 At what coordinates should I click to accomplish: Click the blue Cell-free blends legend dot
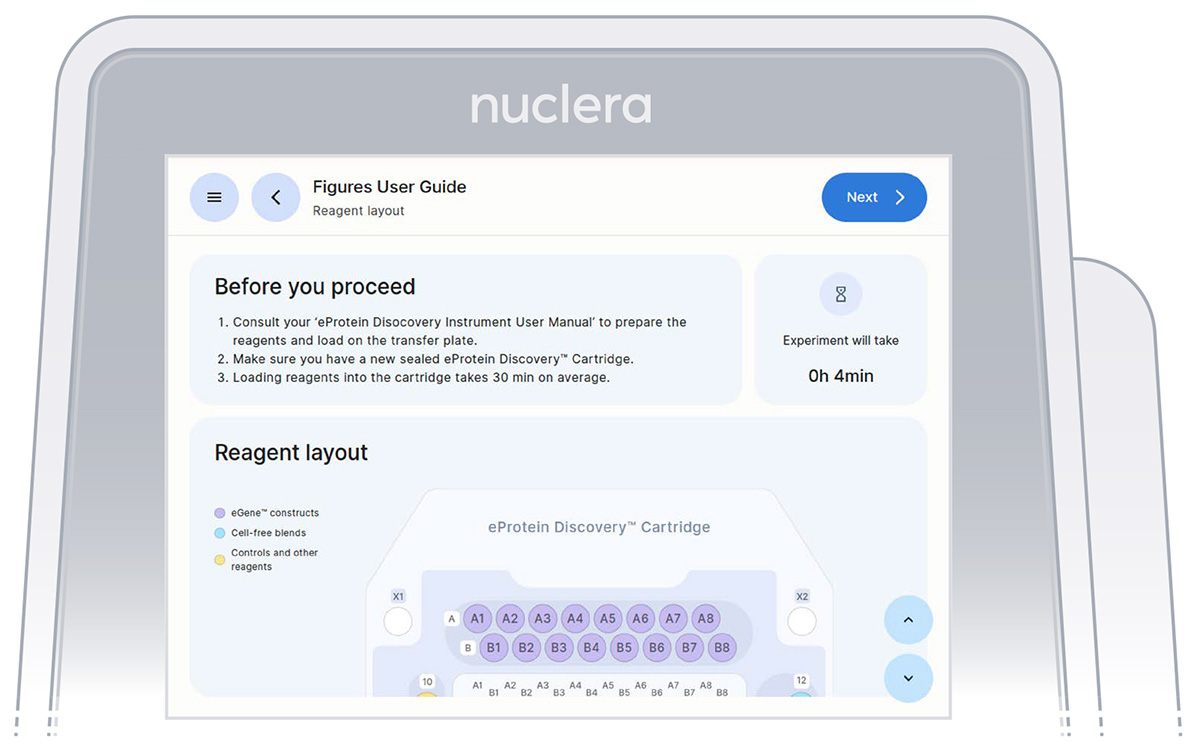(x=220, y=533)
